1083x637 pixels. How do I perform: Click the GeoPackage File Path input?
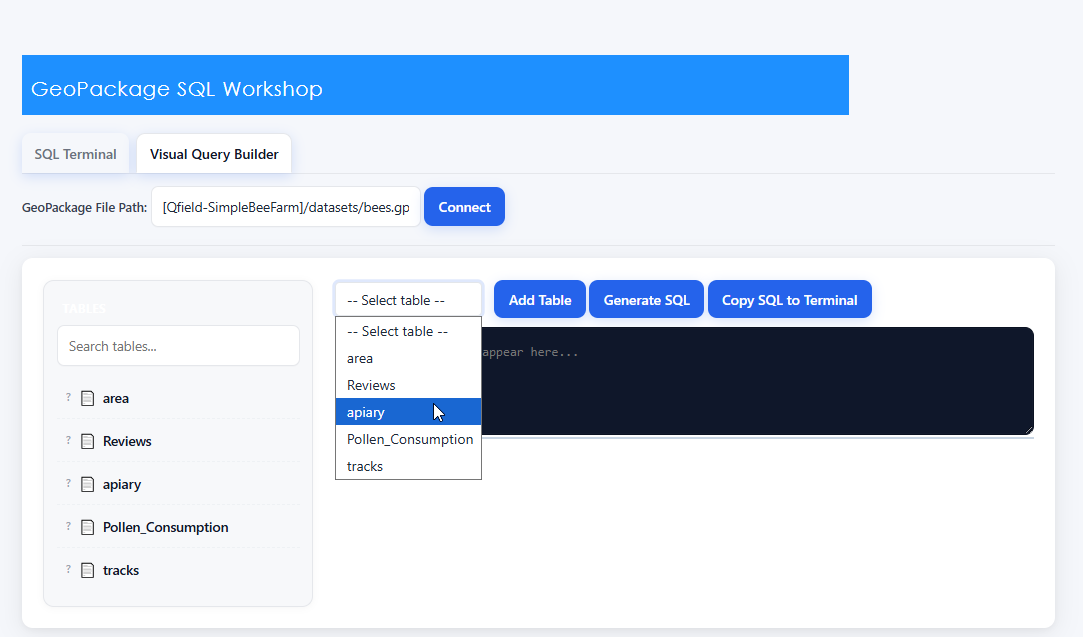pos(286,207)
